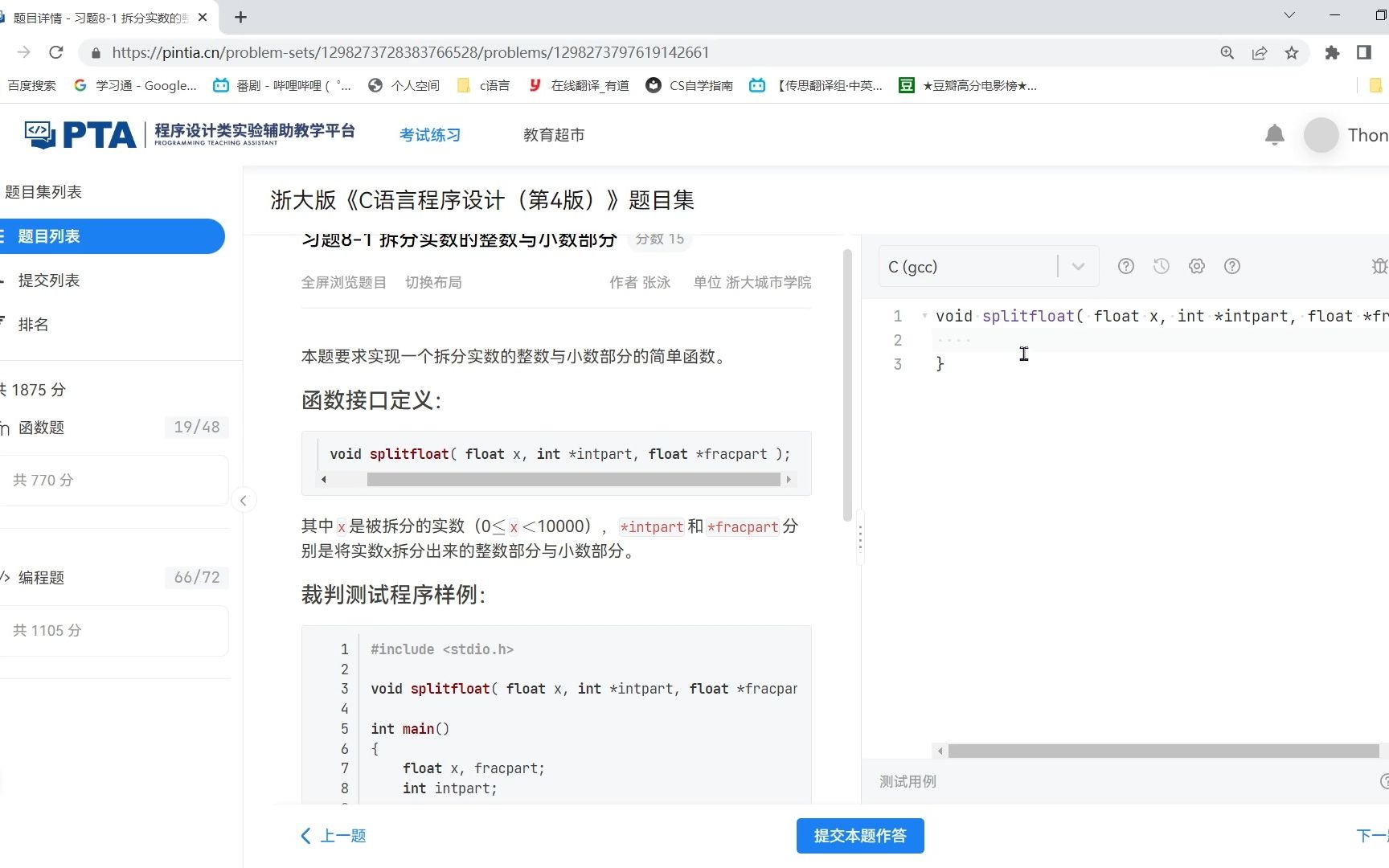Select the 考试练习 tab

coord(430,135)
